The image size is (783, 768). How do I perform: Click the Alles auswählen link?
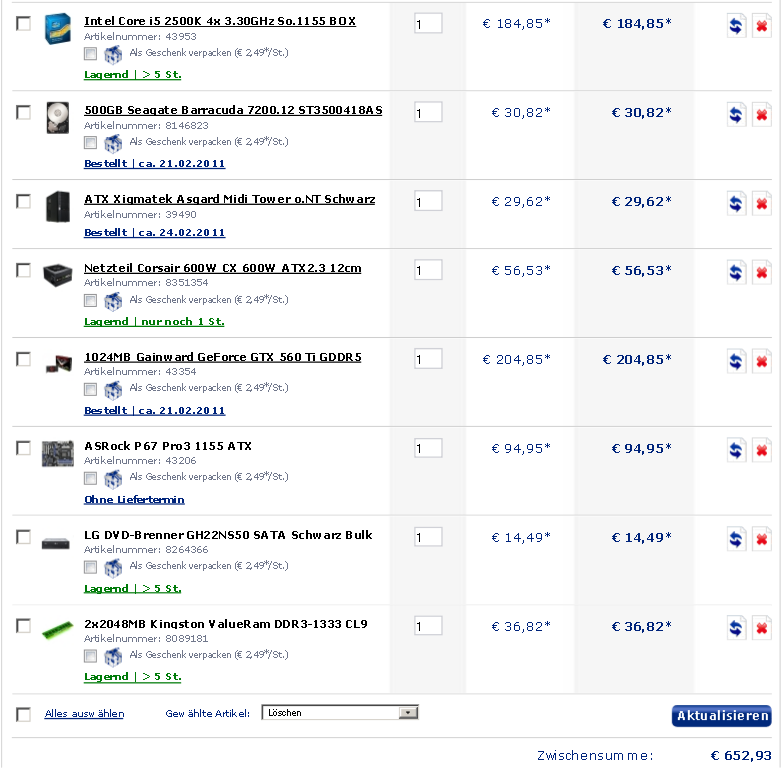click(84, 714)
